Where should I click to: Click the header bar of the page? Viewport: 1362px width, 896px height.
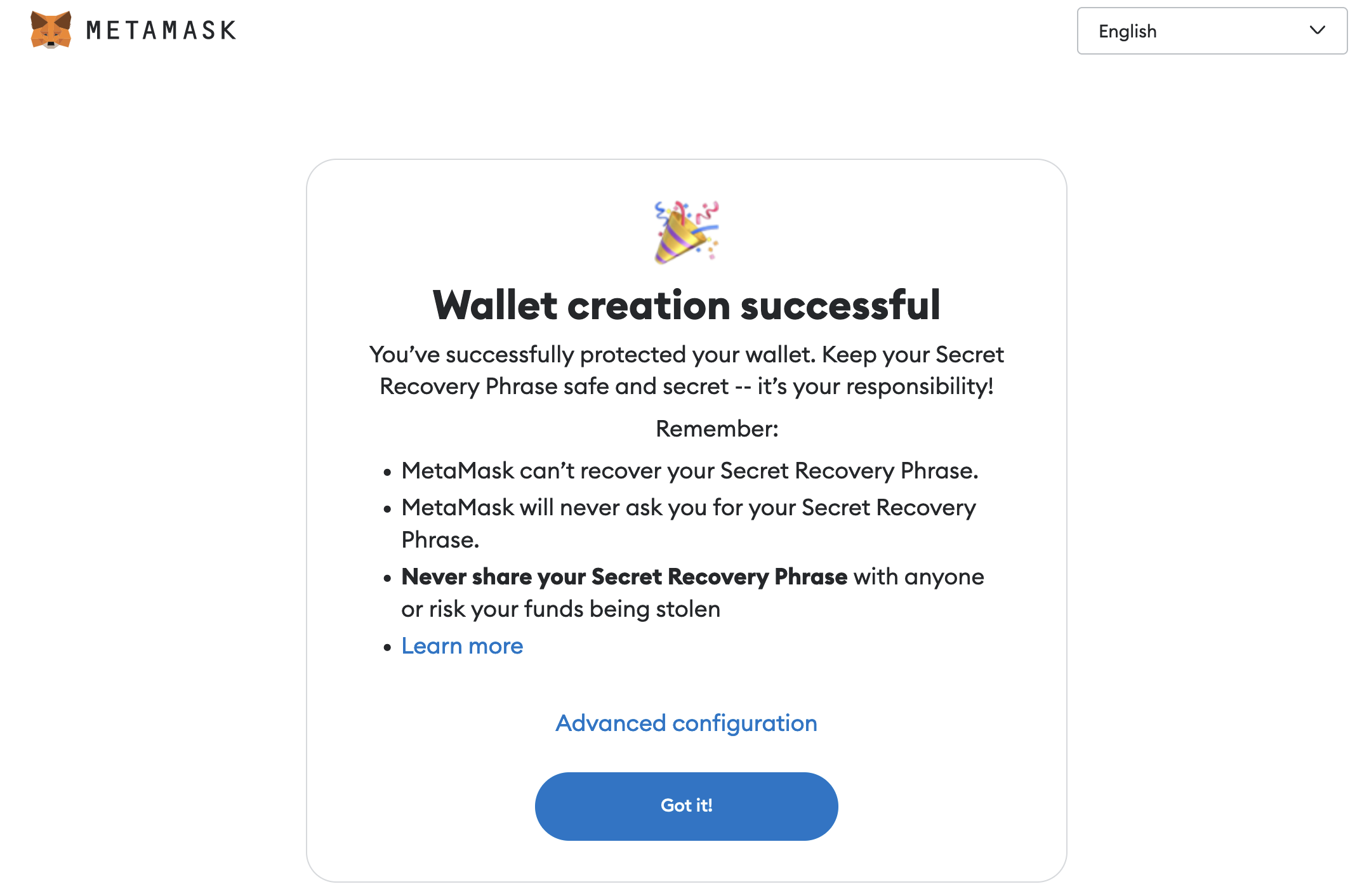click(x=681, y=32)
